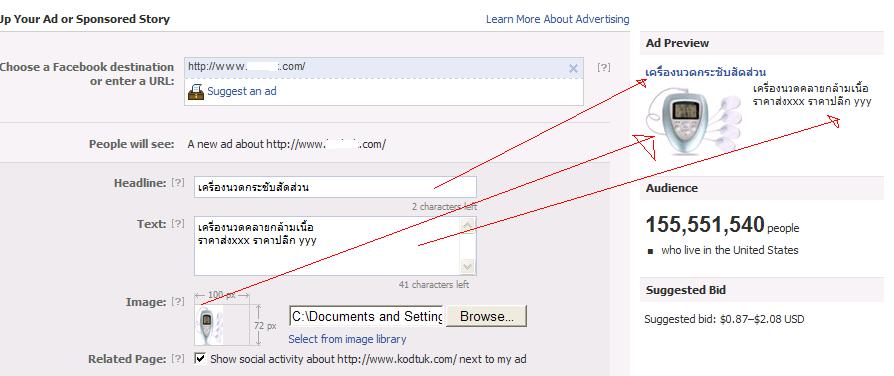Click the uploaded image thumbnail
This screenshot has width=894, height=376.
click(208, 325)
